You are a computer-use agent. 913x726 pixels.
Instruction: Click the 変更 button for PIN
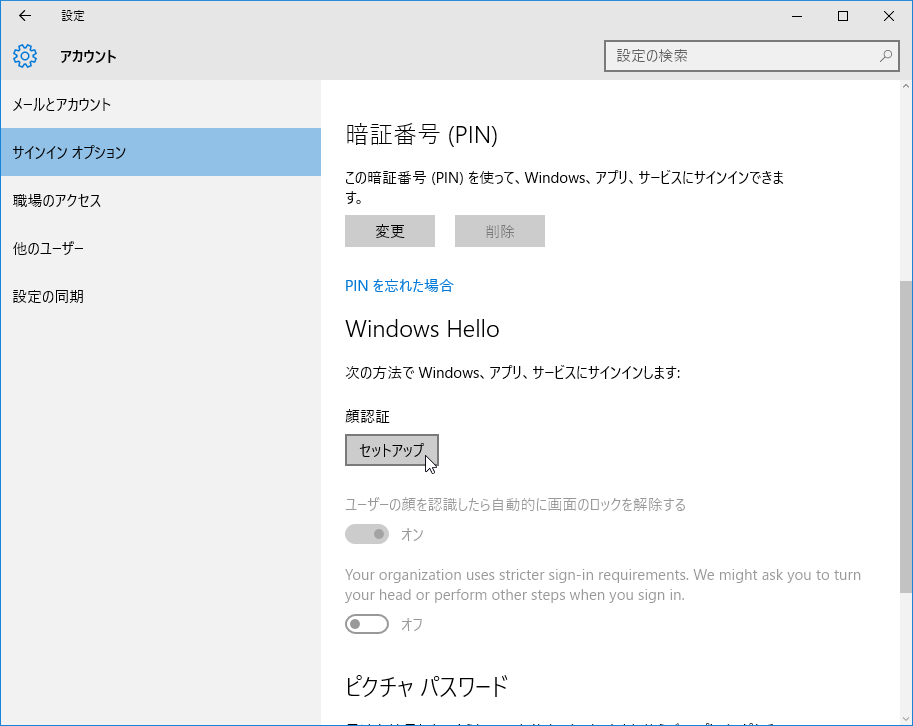tap(390, 231)
